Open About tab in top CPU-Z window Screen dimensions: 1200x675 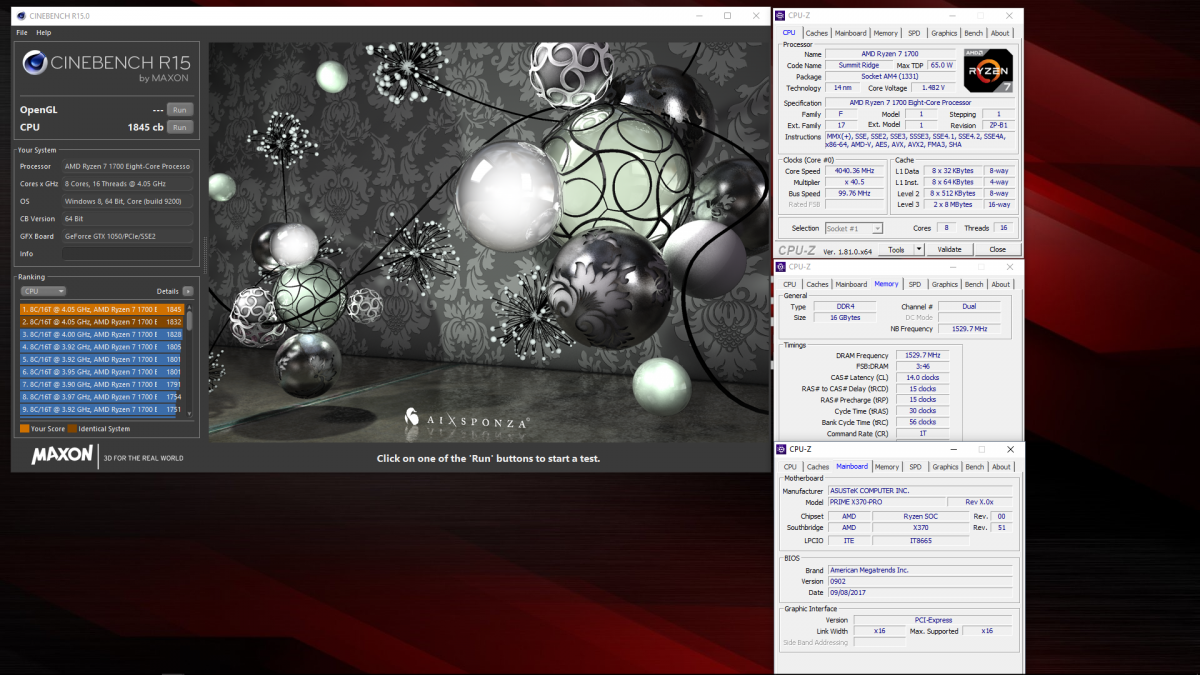pyautogui.click(x=1000, y=33)
